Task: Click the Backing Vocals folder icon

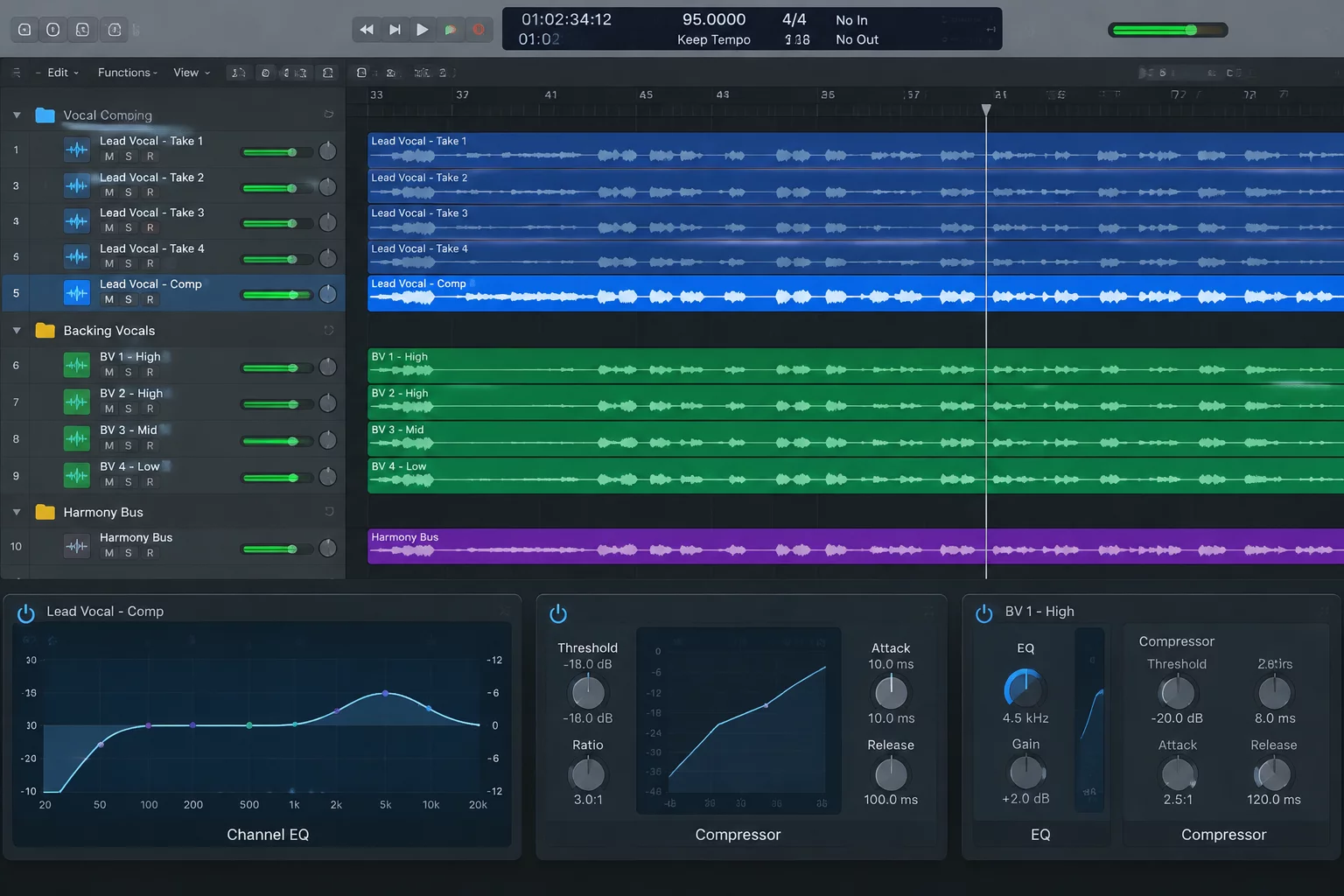Action: point(45,330)
